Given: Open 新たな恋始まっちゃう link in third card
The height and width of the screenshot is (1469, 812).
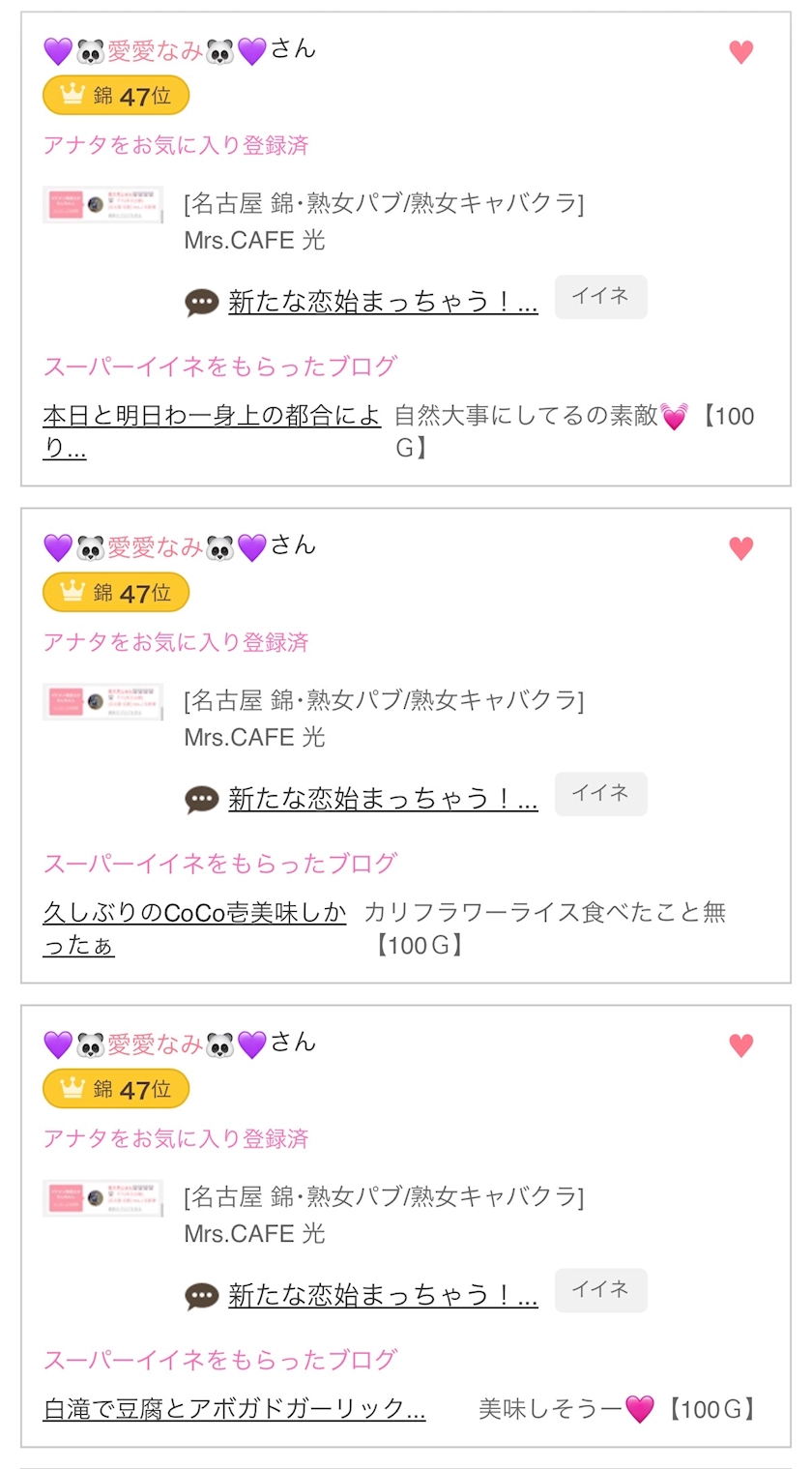Looking at the screenshot, I should coord(383,1296).
